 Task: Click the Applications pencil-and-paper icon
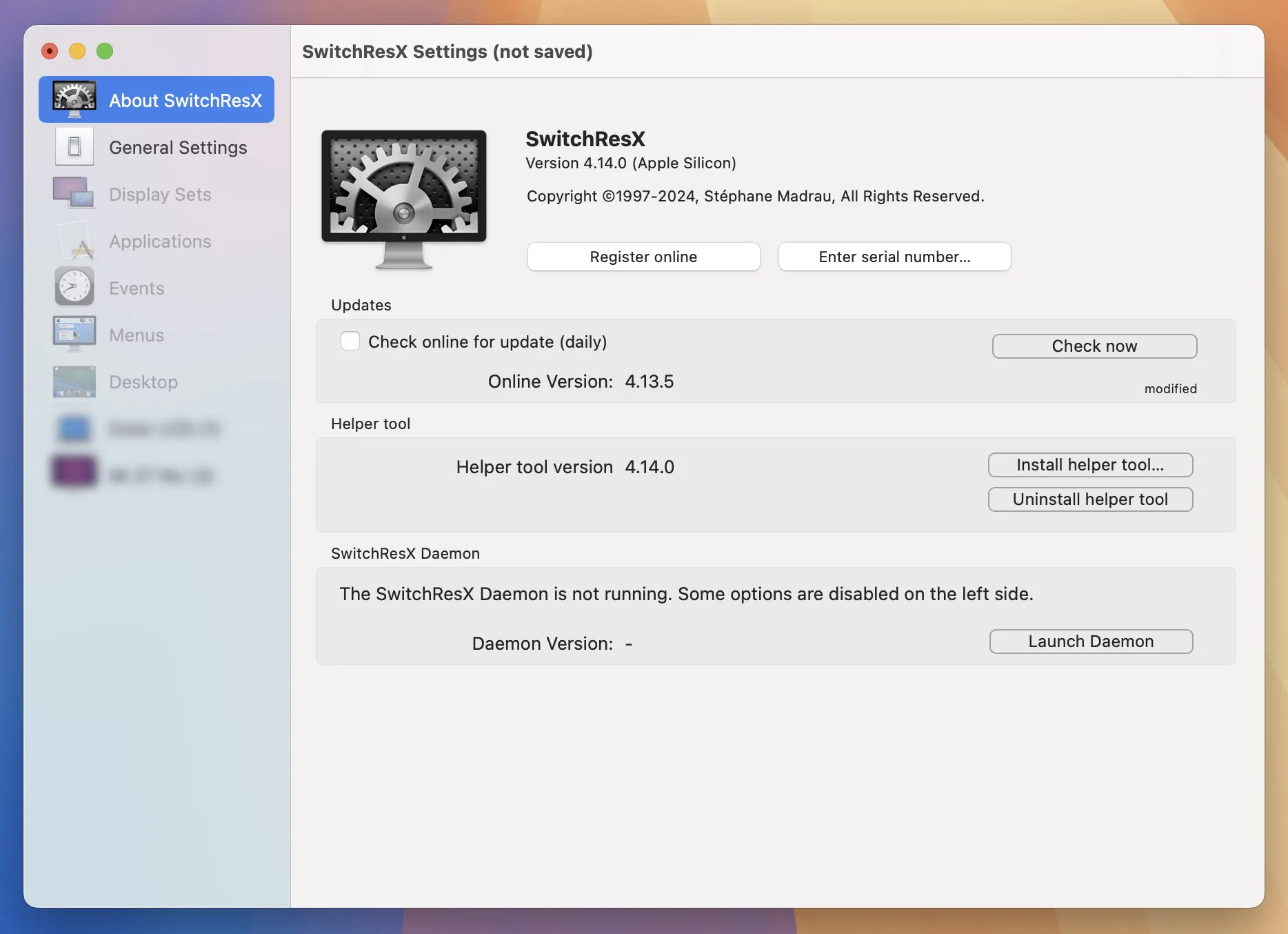76,240
